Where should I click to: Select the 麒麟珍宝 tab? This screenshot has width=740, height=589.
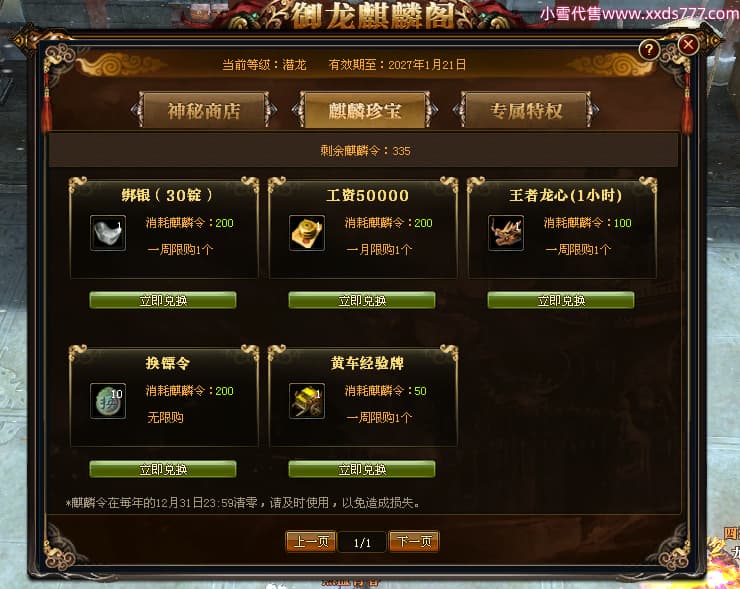(365, 110)
